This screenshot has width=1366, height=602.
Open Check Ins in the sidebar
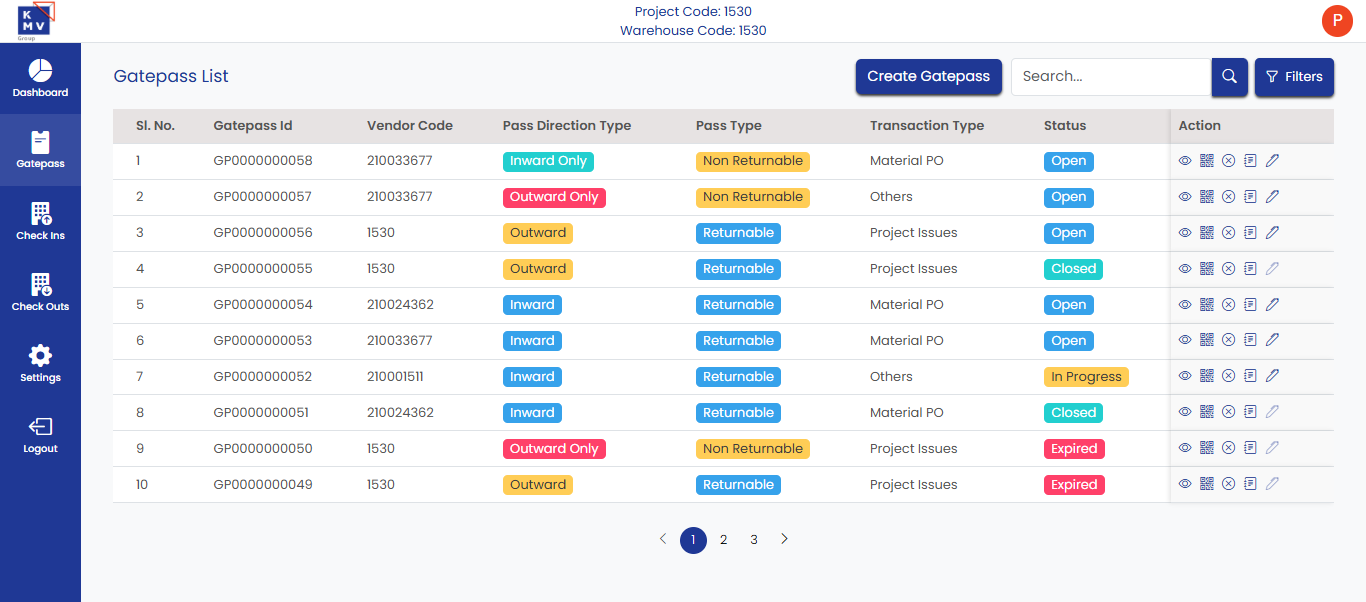(40, 222)
